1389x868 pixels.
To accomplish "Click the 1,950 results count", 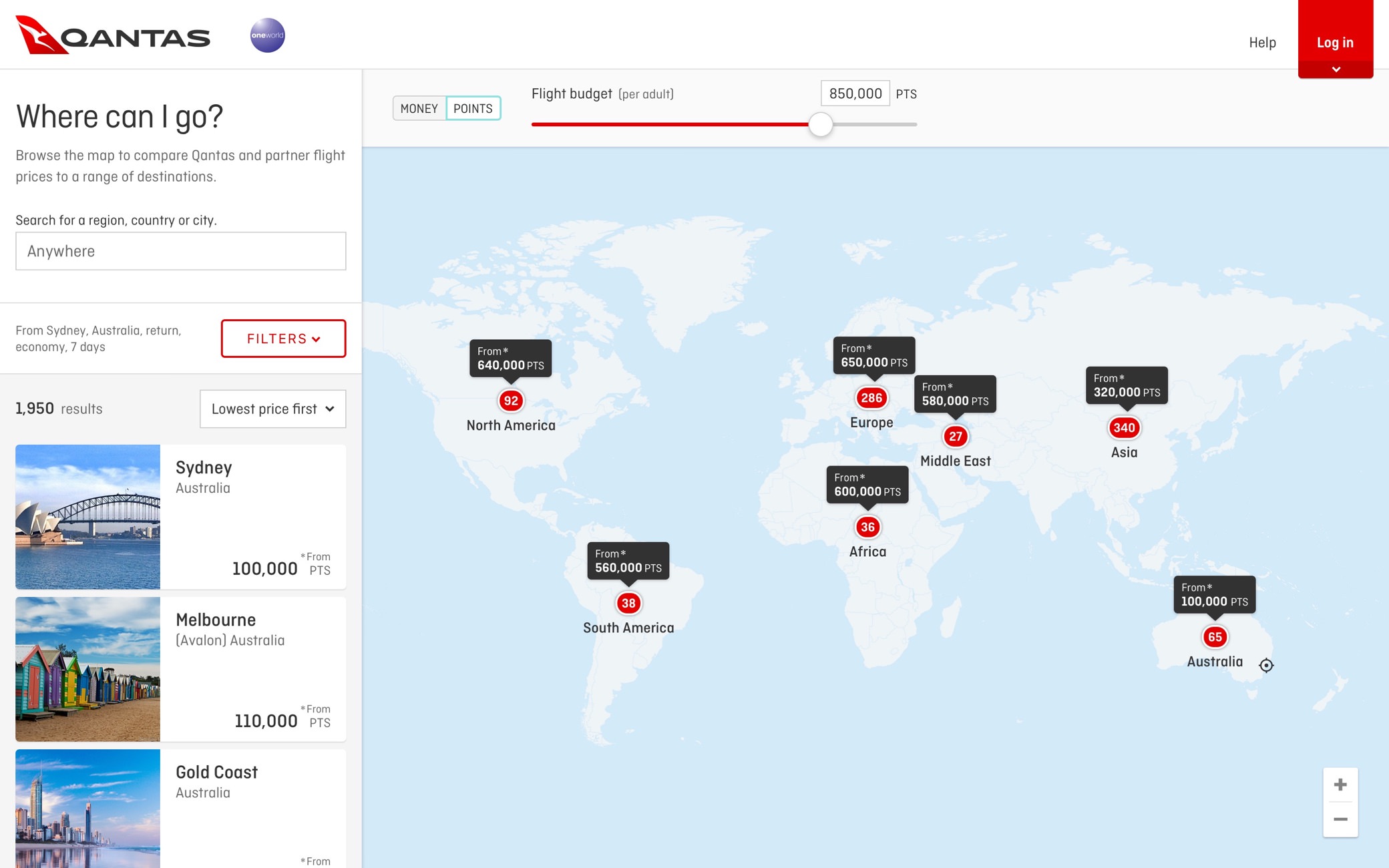I will 59,409.
